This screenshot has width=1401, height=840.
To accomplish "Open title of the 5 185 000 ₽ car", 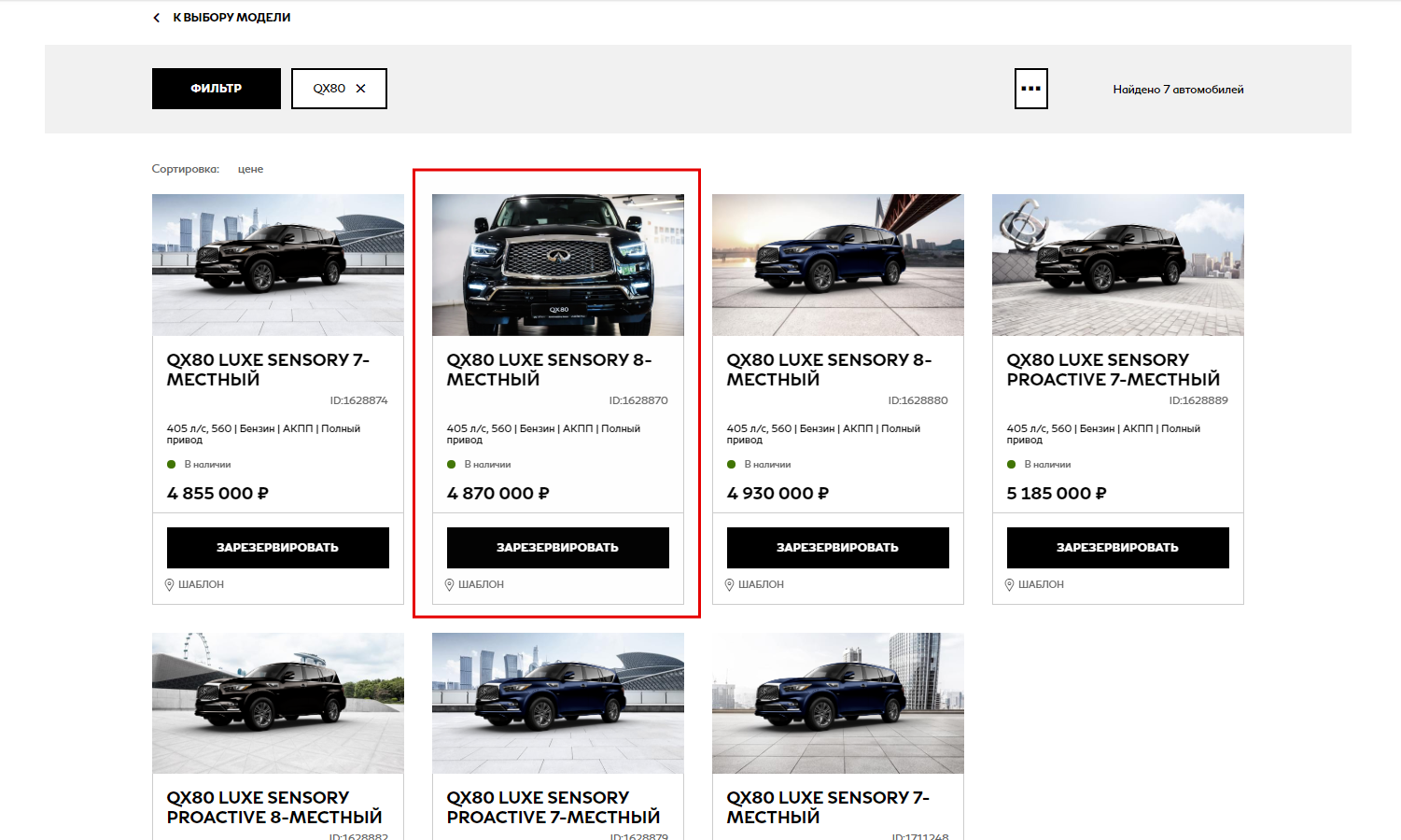I will click(1114, 370).
